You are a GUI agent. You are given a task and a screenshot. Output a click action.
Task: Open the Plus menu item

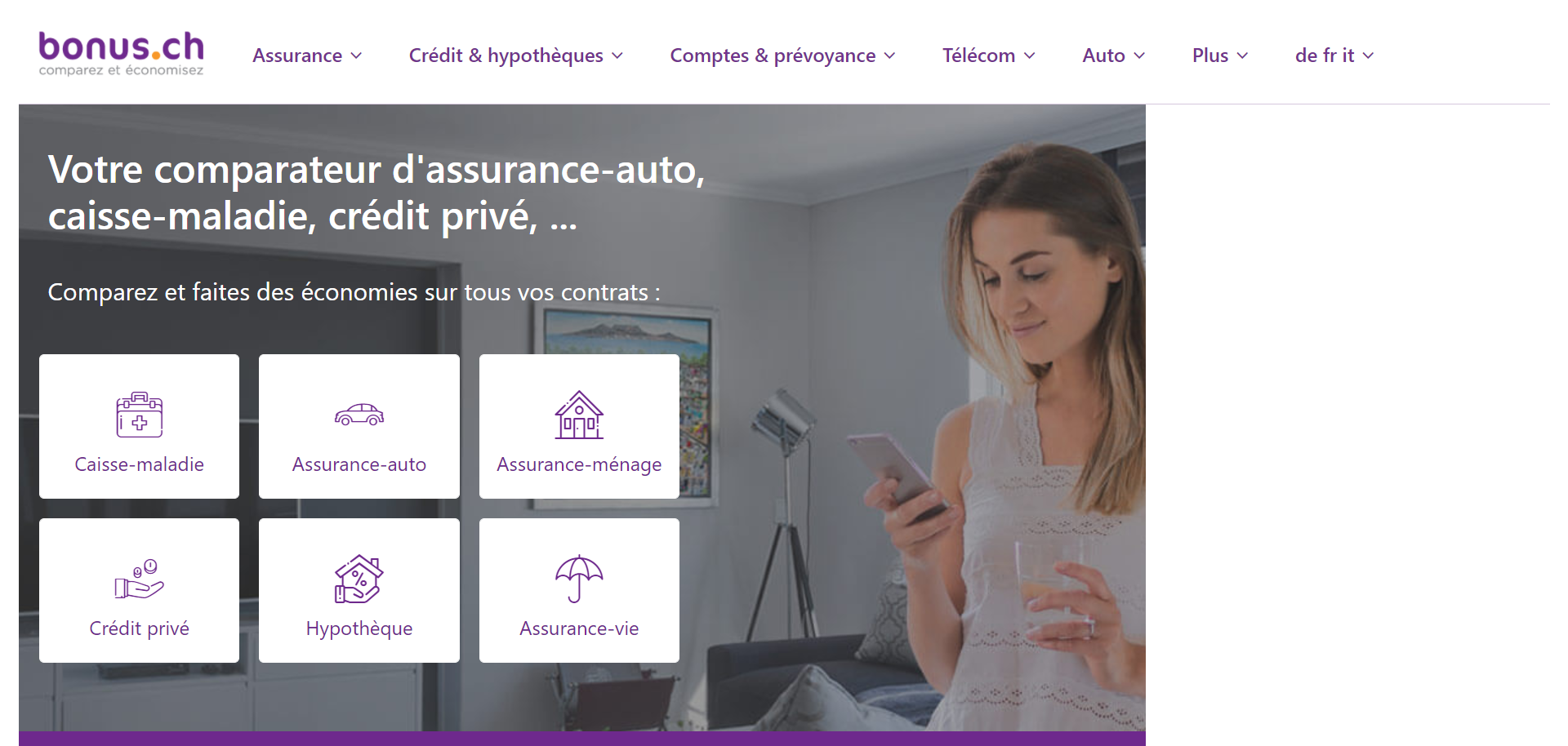point(1219,56)
